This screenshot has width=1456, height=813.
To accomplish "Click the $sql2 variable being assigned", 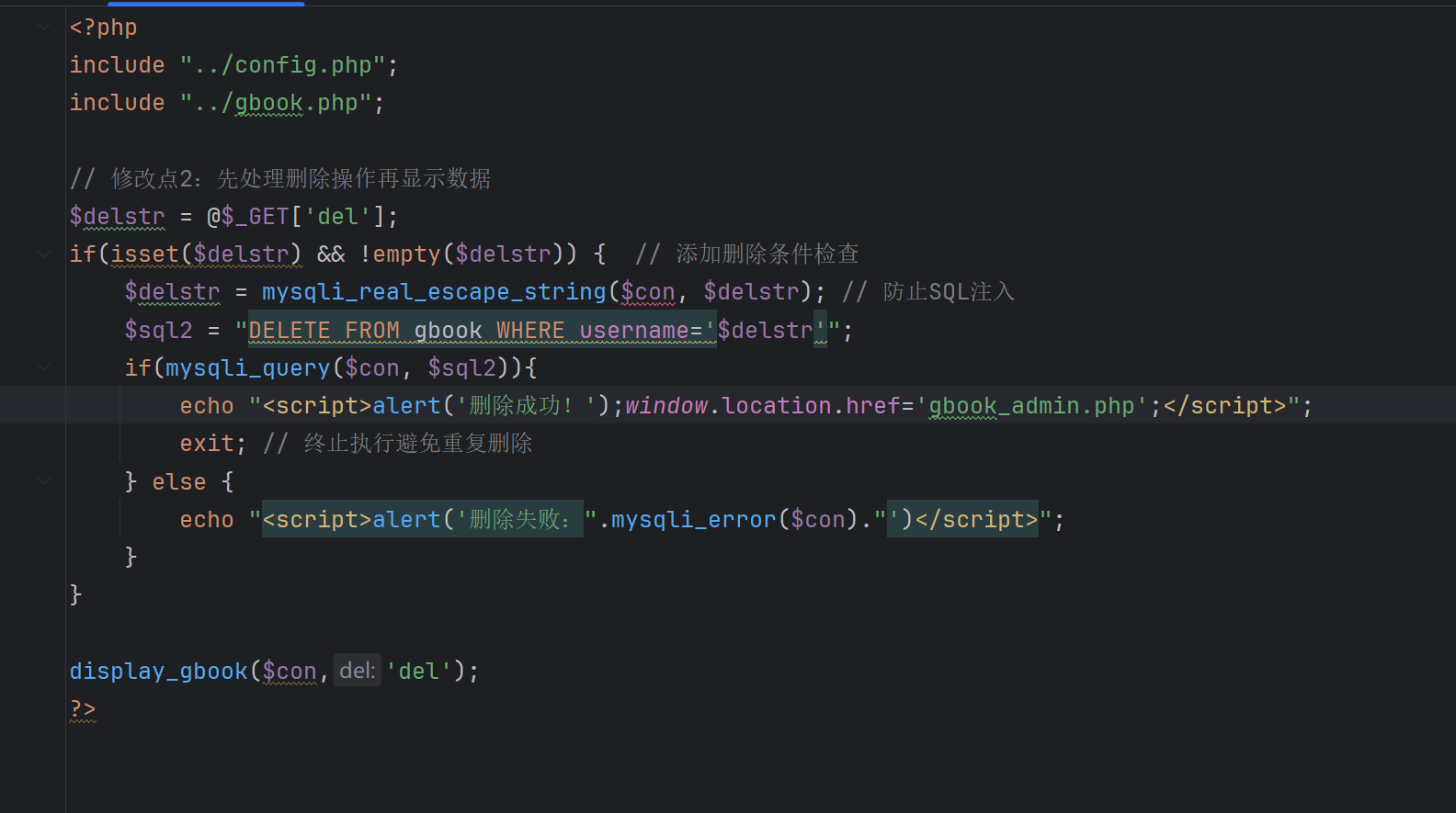I will pos(158,331).
